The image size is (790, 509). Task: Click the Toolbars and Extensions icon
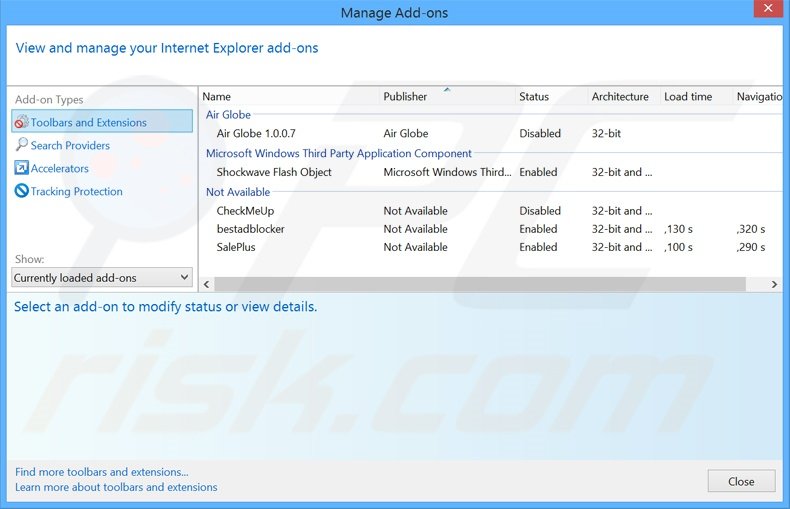(21, 122)
